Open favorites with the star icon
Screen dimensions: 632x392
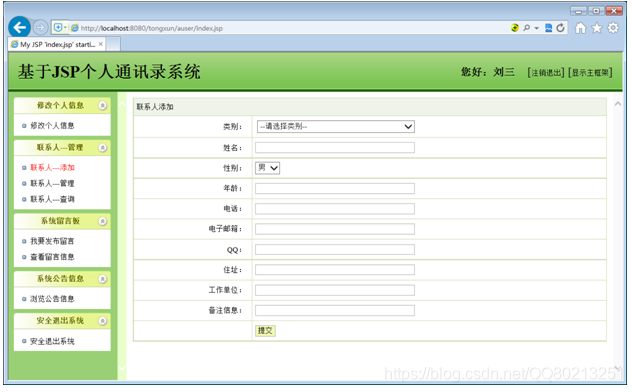click(x=597, y=28)
